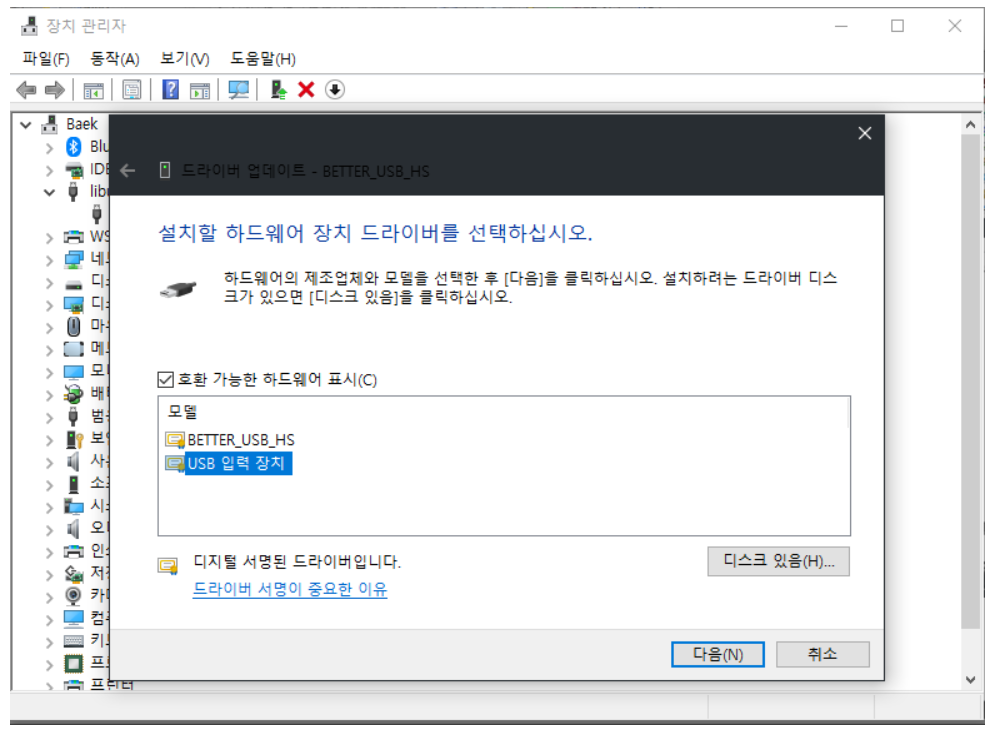Screen dimensions: 992x729
Task: Click the red X uninstall device icon
Action: click(x=306, y=90)
